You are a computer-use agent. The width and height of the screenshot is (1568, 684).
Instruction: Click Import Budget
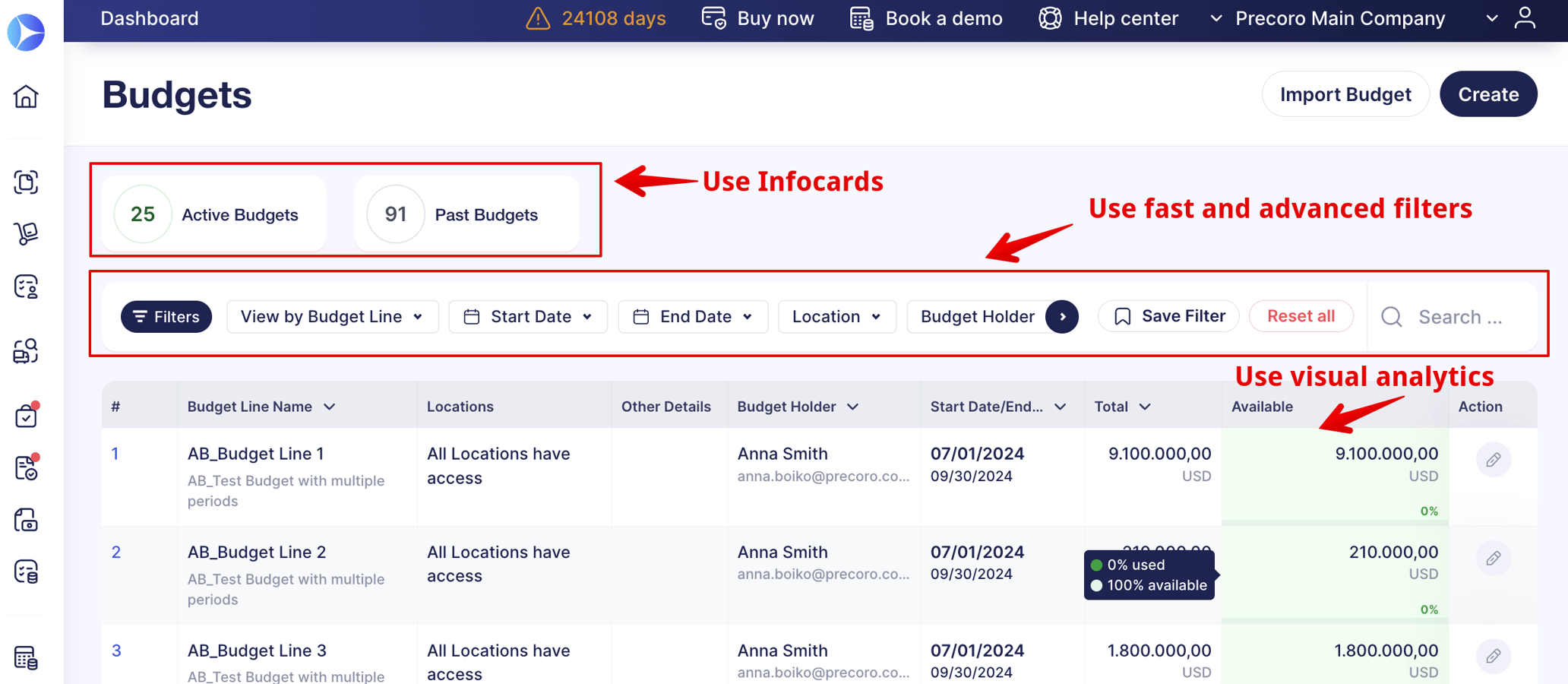click(1345, 93)
